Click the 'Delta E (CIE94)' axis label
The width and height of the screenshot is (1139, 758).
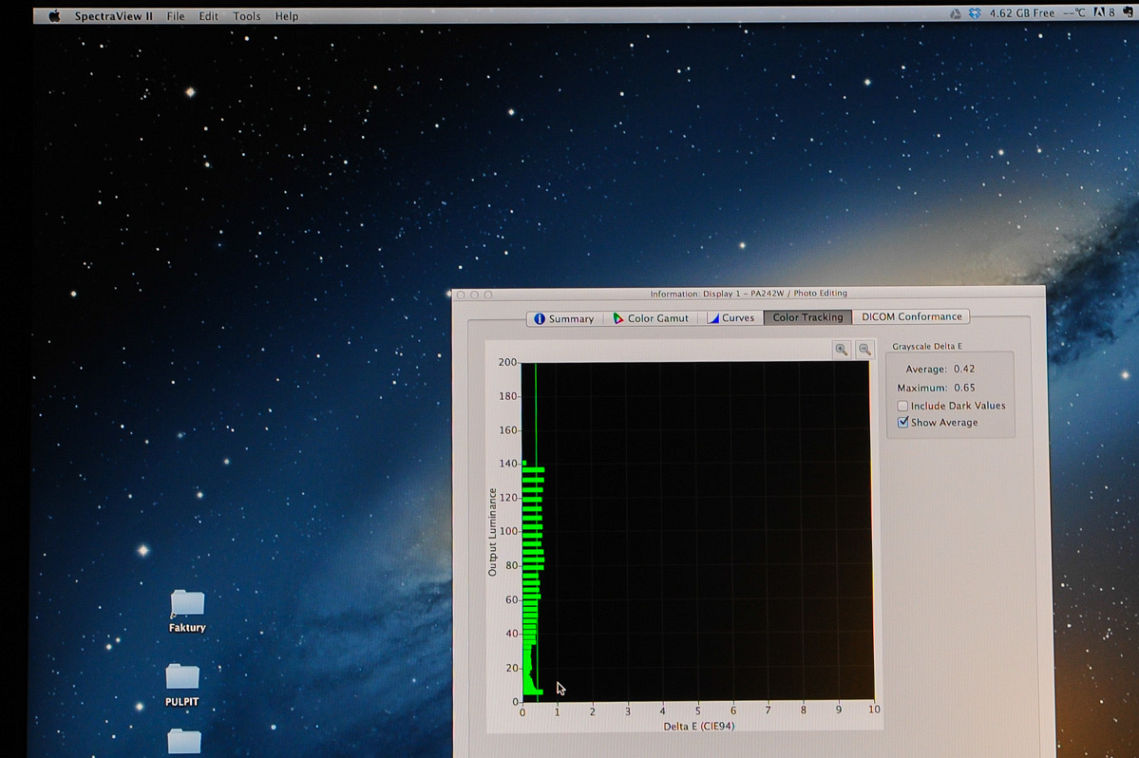coord(699,726)
